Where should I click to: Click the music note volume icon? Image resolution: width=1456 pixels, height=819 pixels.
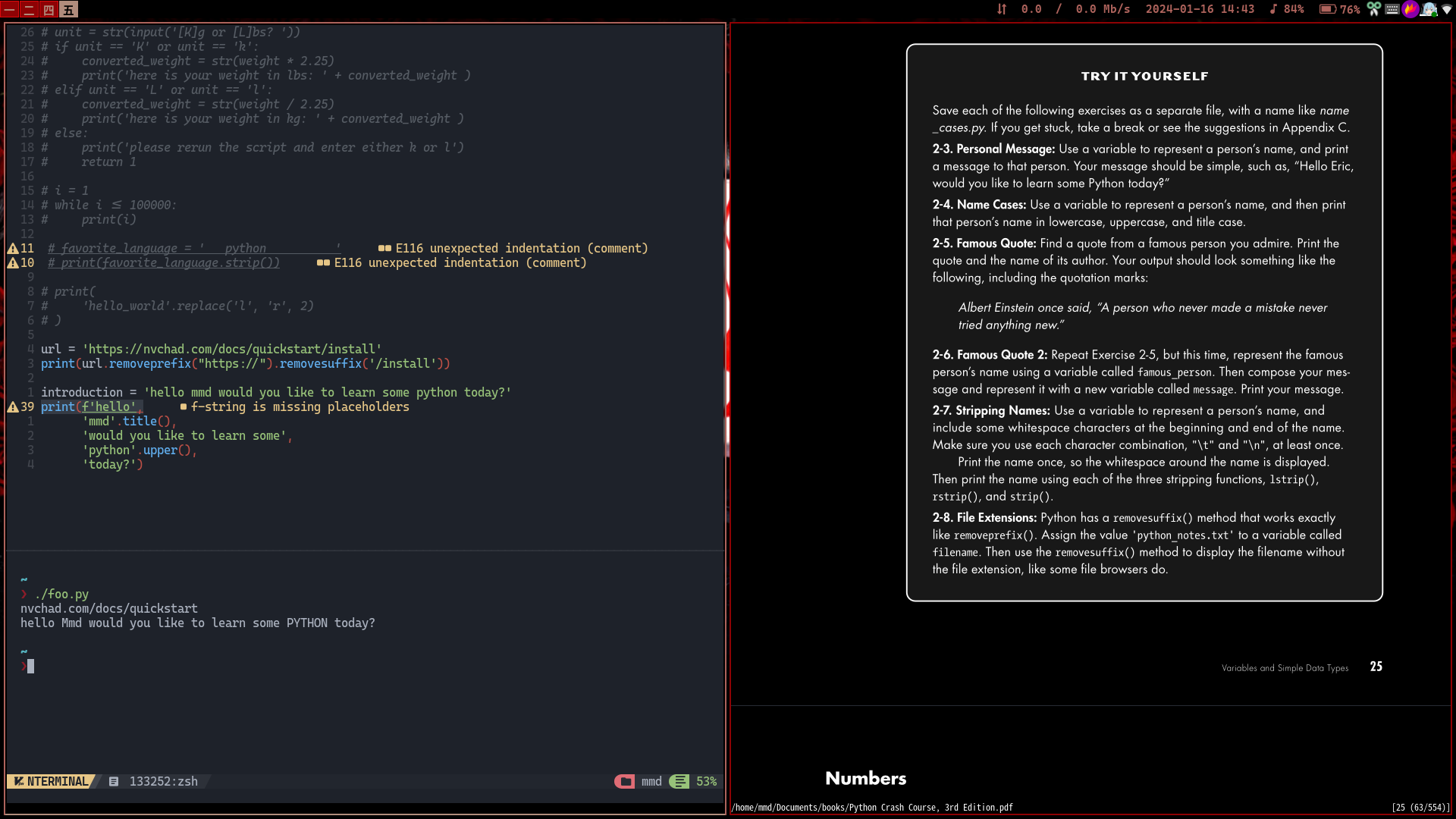point(1273,9)
